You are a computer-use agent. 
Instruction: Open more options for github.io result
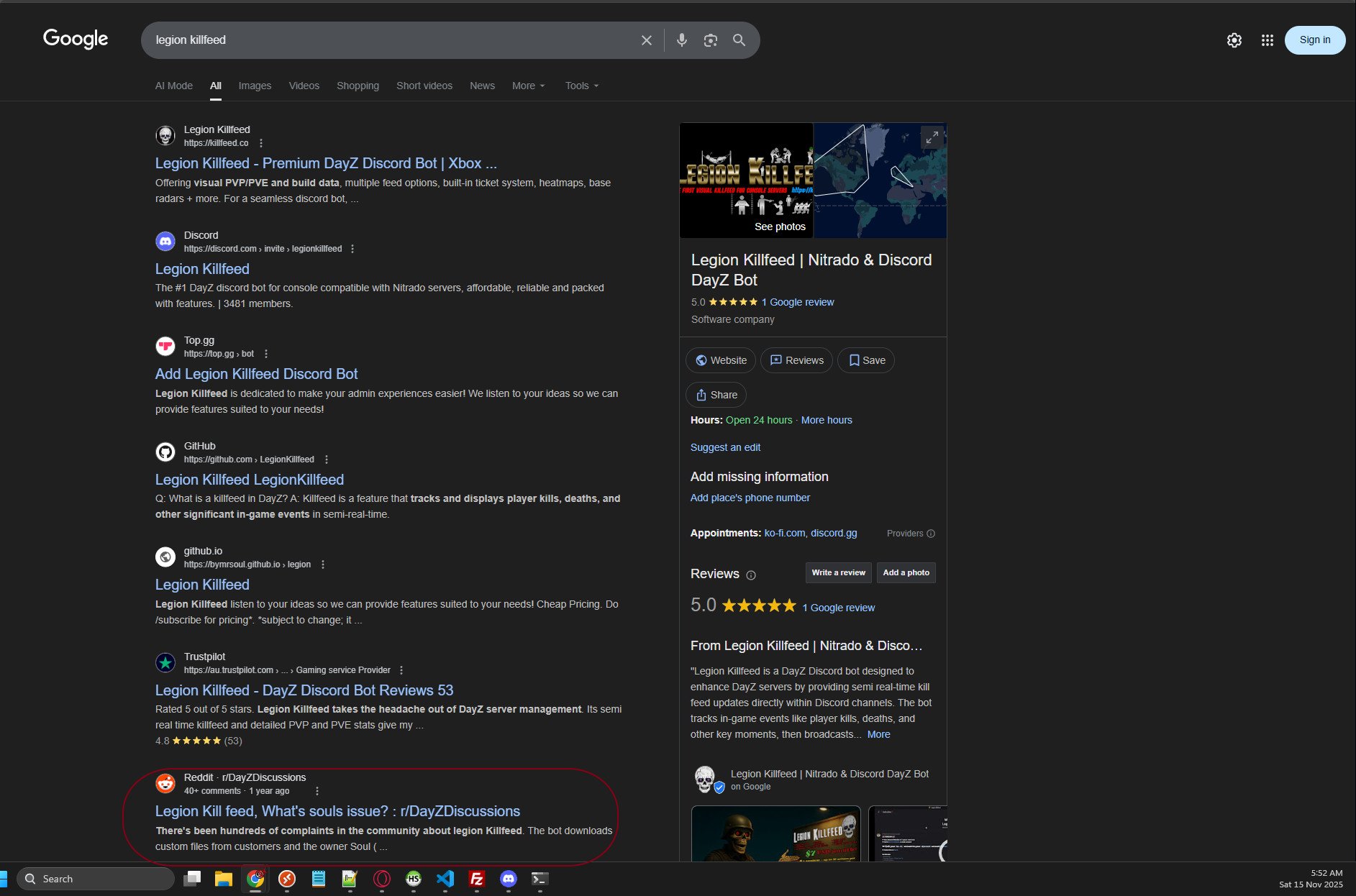pos(323,564)
